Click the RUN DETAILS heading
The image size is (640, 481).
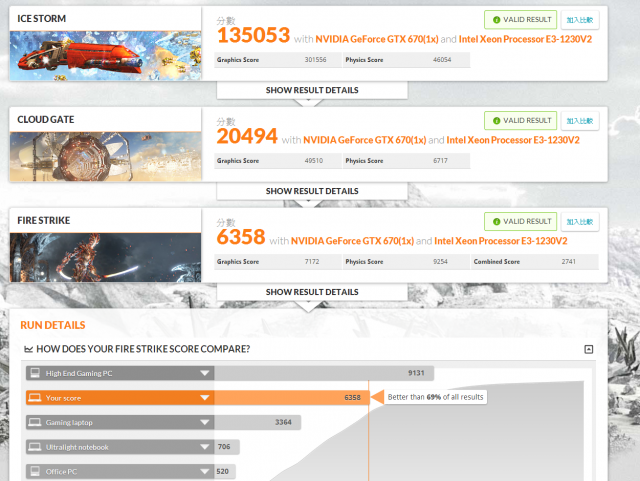[53, 325]
